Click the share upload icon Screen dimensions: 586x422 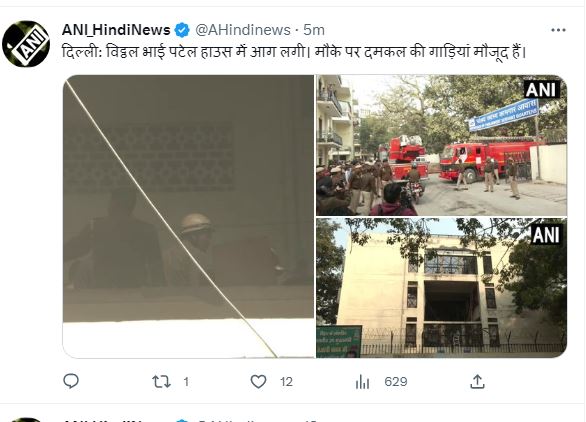click(x=477, y=382)
